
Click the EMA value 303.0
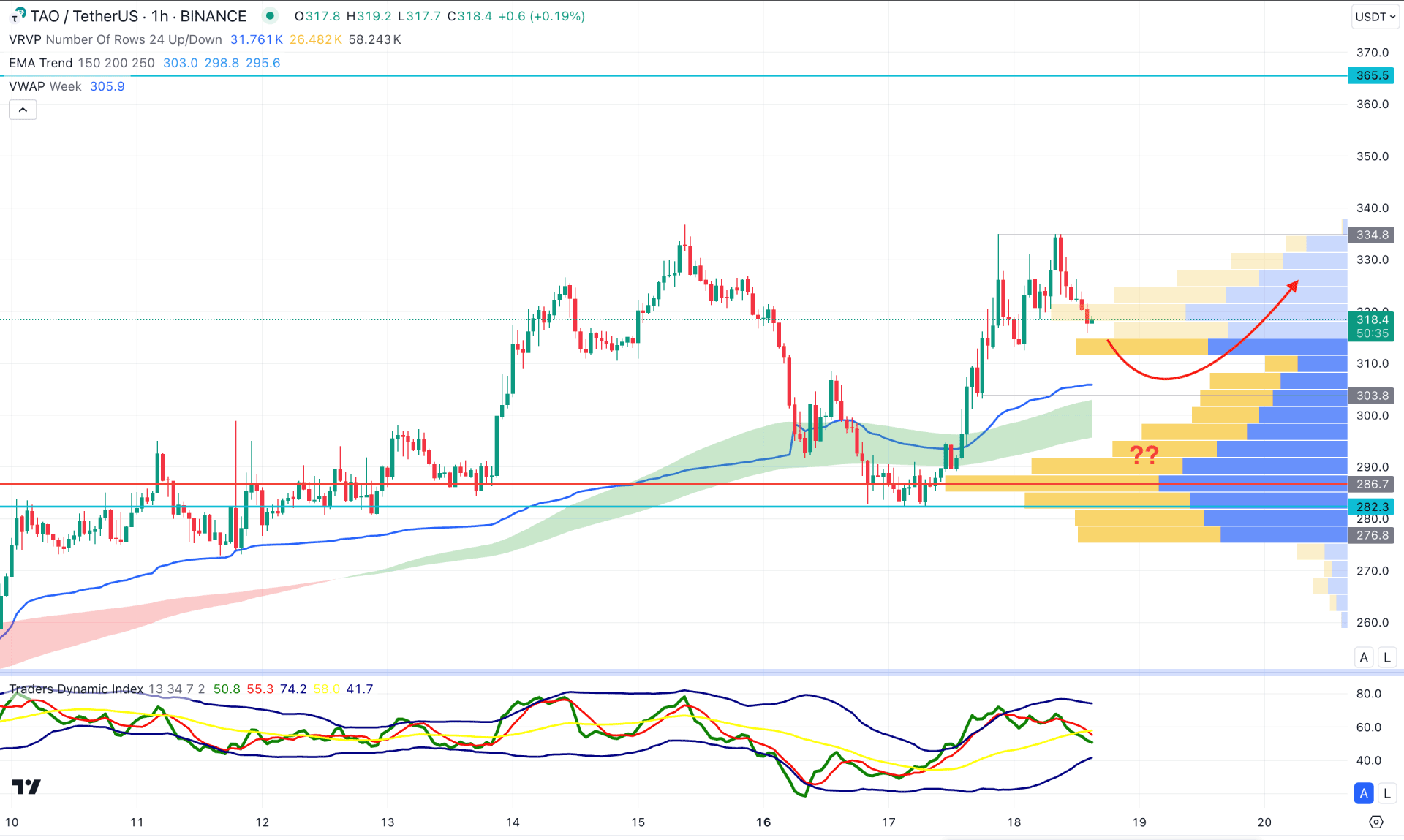(x=181, y=63)
